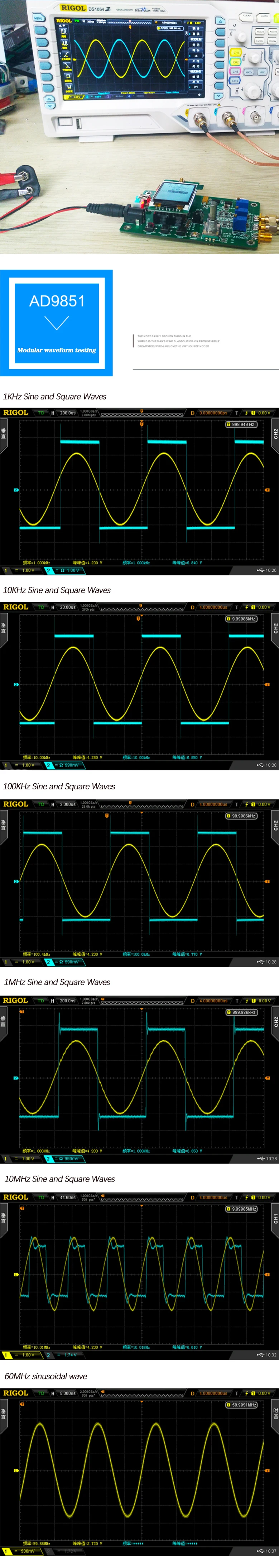Click the 999.986kHz frequency counter readout
279x1568 pixels.
[x=241, y=1012]
